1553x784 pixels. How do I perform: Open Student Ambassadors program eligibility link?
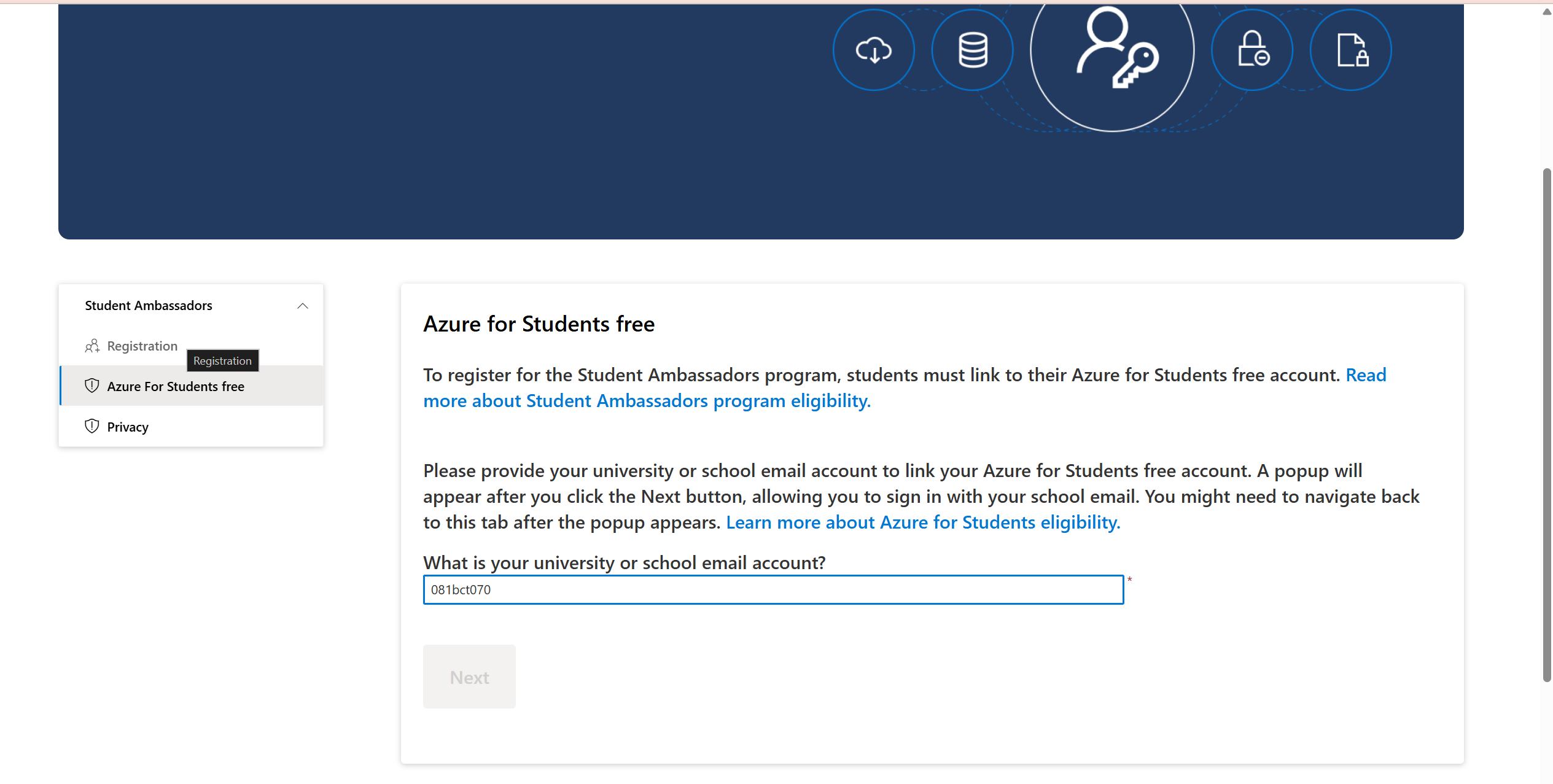click(647, 401)
